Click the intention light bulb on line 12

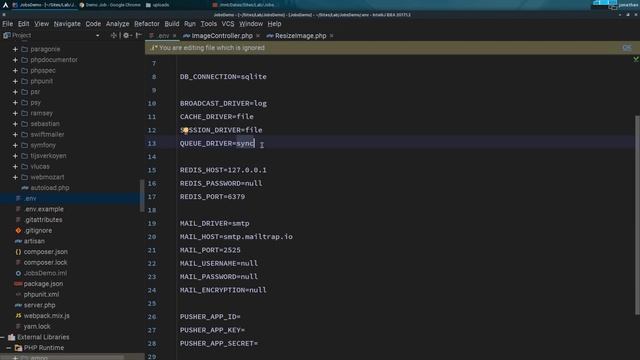point(185,130)
